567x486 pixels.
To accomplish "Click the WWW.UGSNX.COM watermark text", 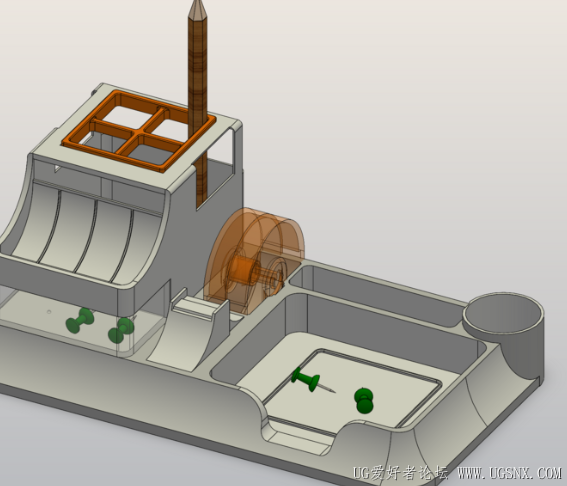I will (x=509, y=473).
